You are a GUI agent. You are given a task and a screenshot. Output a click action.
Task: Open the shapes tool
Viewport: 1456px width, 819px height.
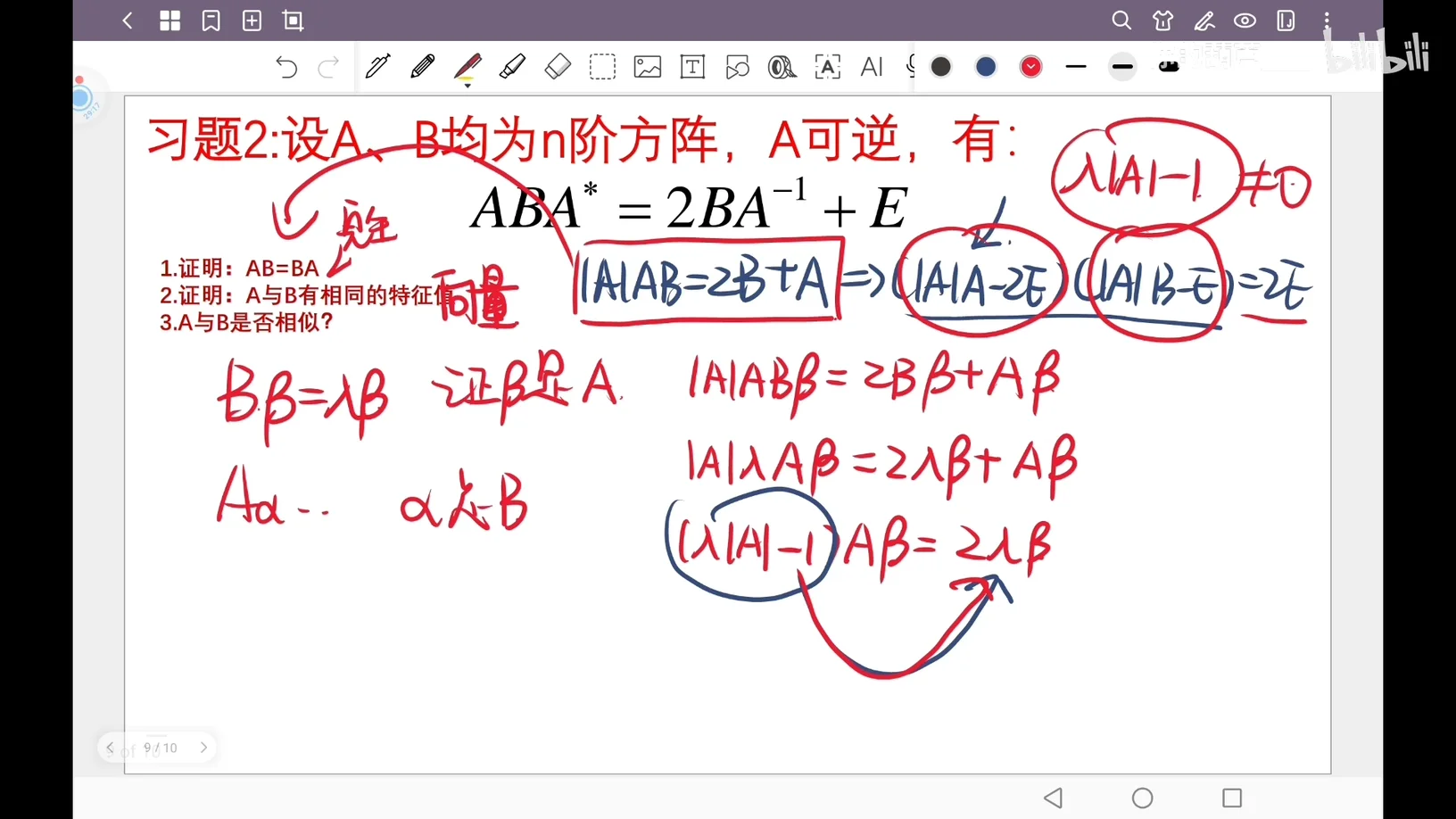737,67
